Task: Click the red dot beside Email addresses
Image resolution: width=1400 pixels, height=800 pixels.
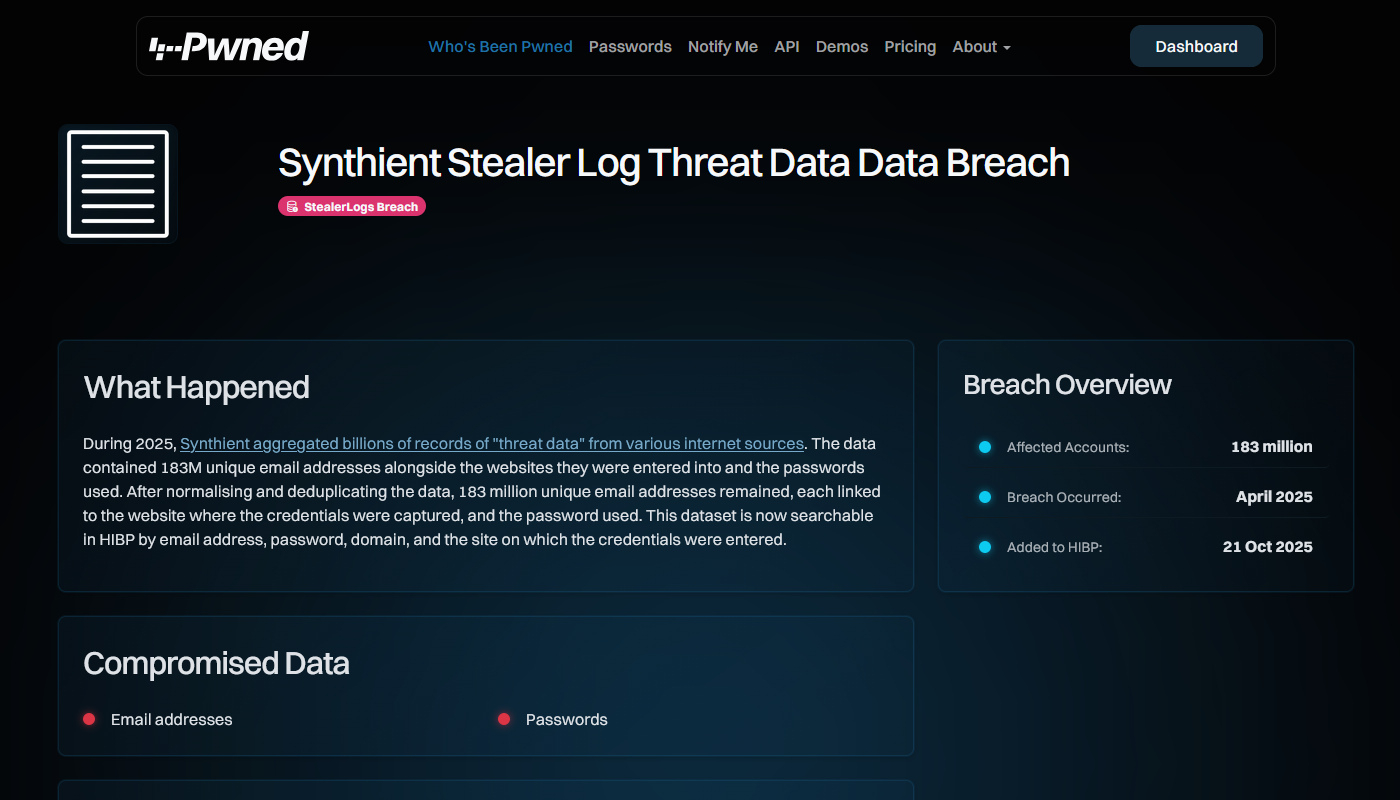Action: click(x=89, y=718)
